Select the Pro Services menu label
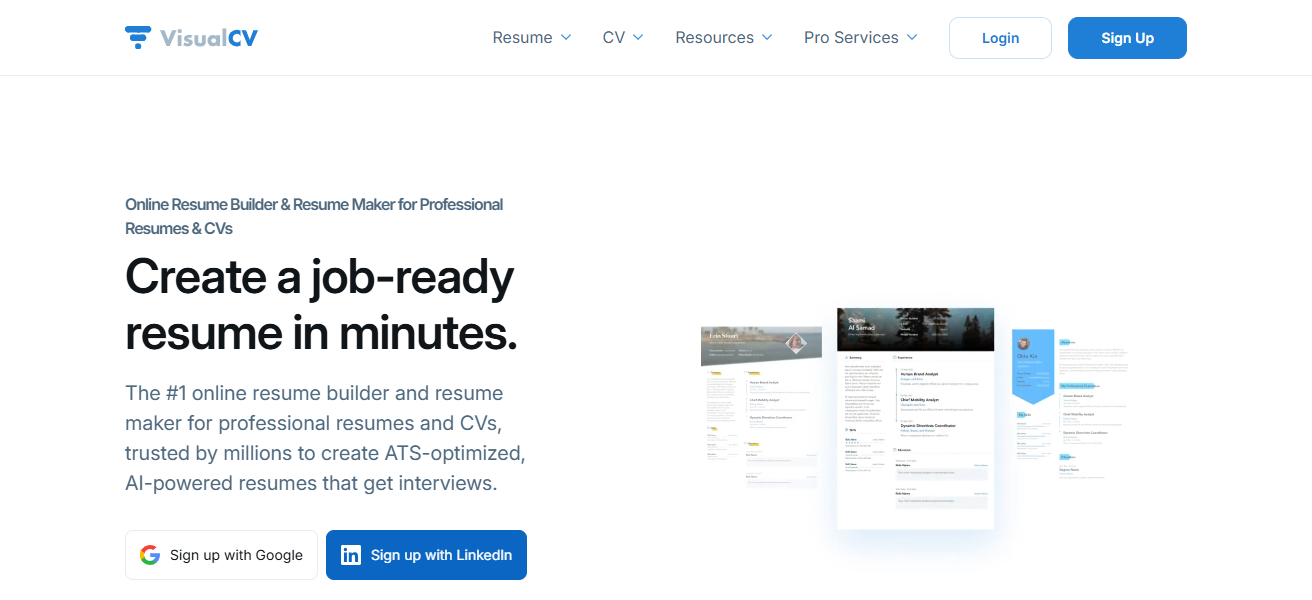Screen dimensions: 1312x600 click(x=851, y=38)
